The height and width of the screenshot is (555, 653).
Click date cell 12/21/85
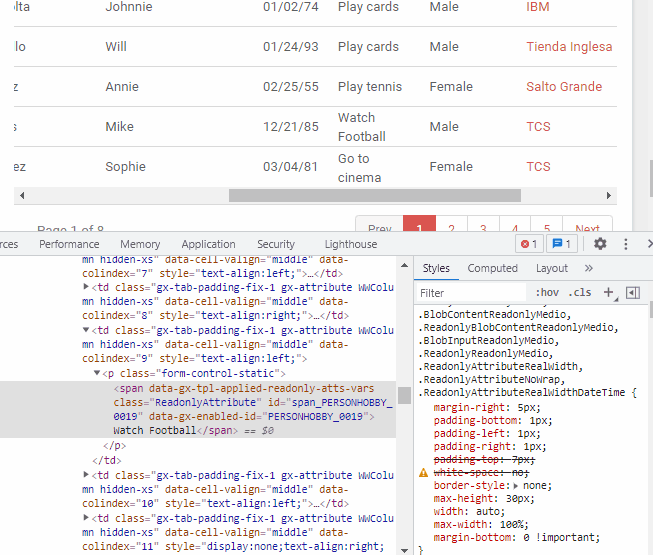[x=291, y=127]
